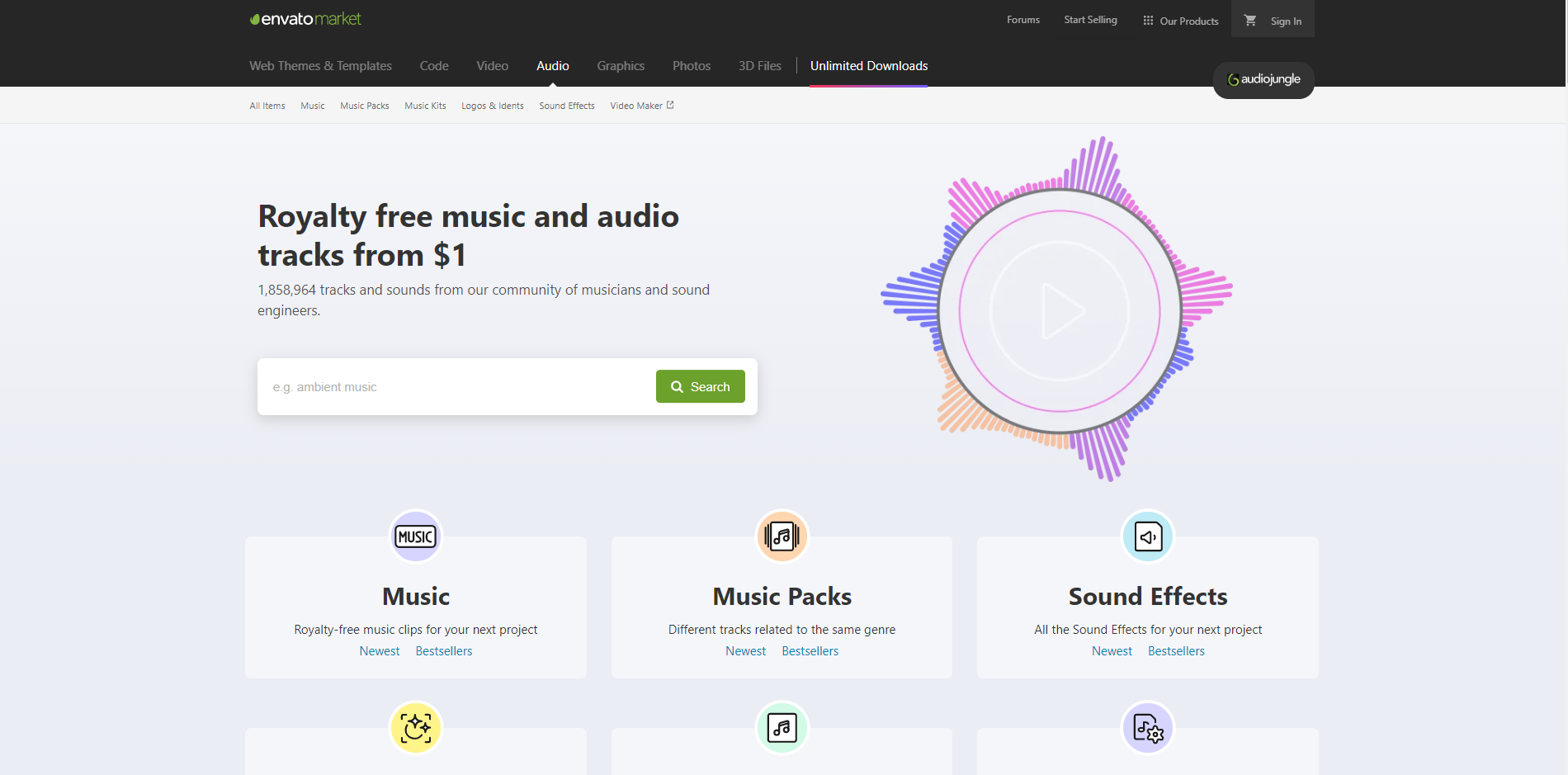Click the Sign In button
Image resolution: width=1568 pixels, height=775 pixels.
coord(1286,21)
